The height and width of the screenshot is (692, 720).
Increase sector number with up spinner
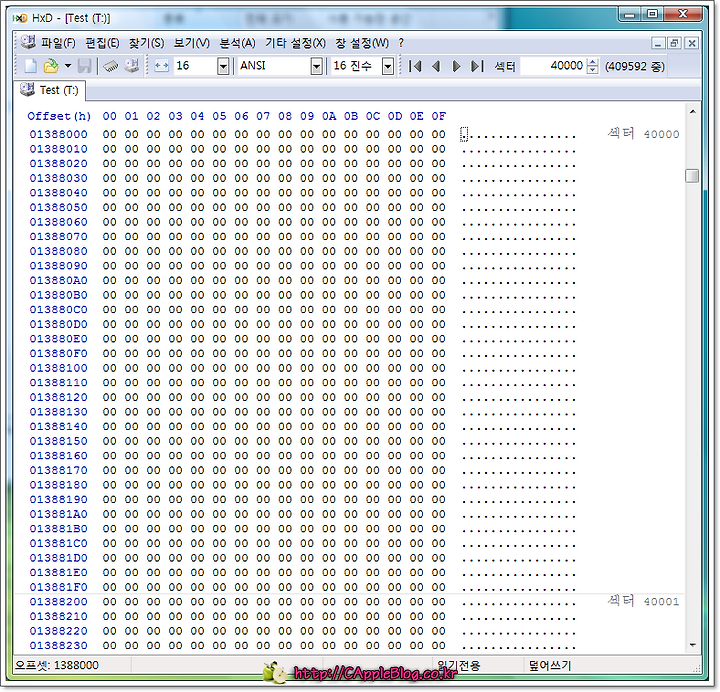(593, 62)
